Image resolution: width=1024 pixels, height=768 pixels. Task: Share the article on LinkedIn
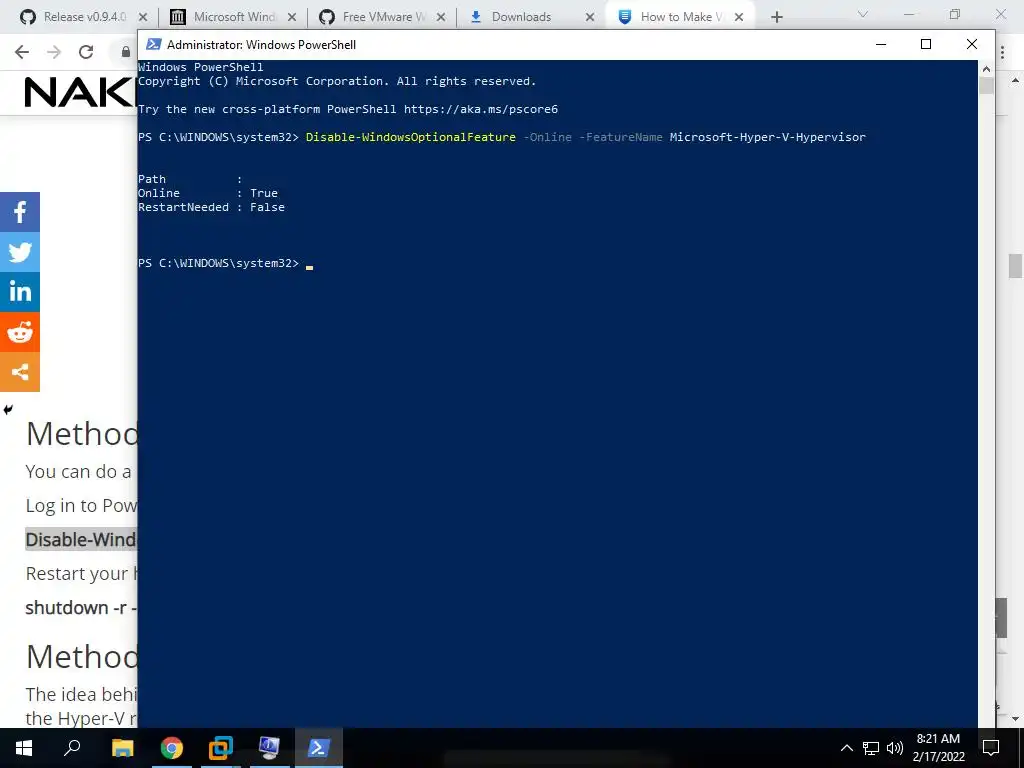click(x=20, y=292)
